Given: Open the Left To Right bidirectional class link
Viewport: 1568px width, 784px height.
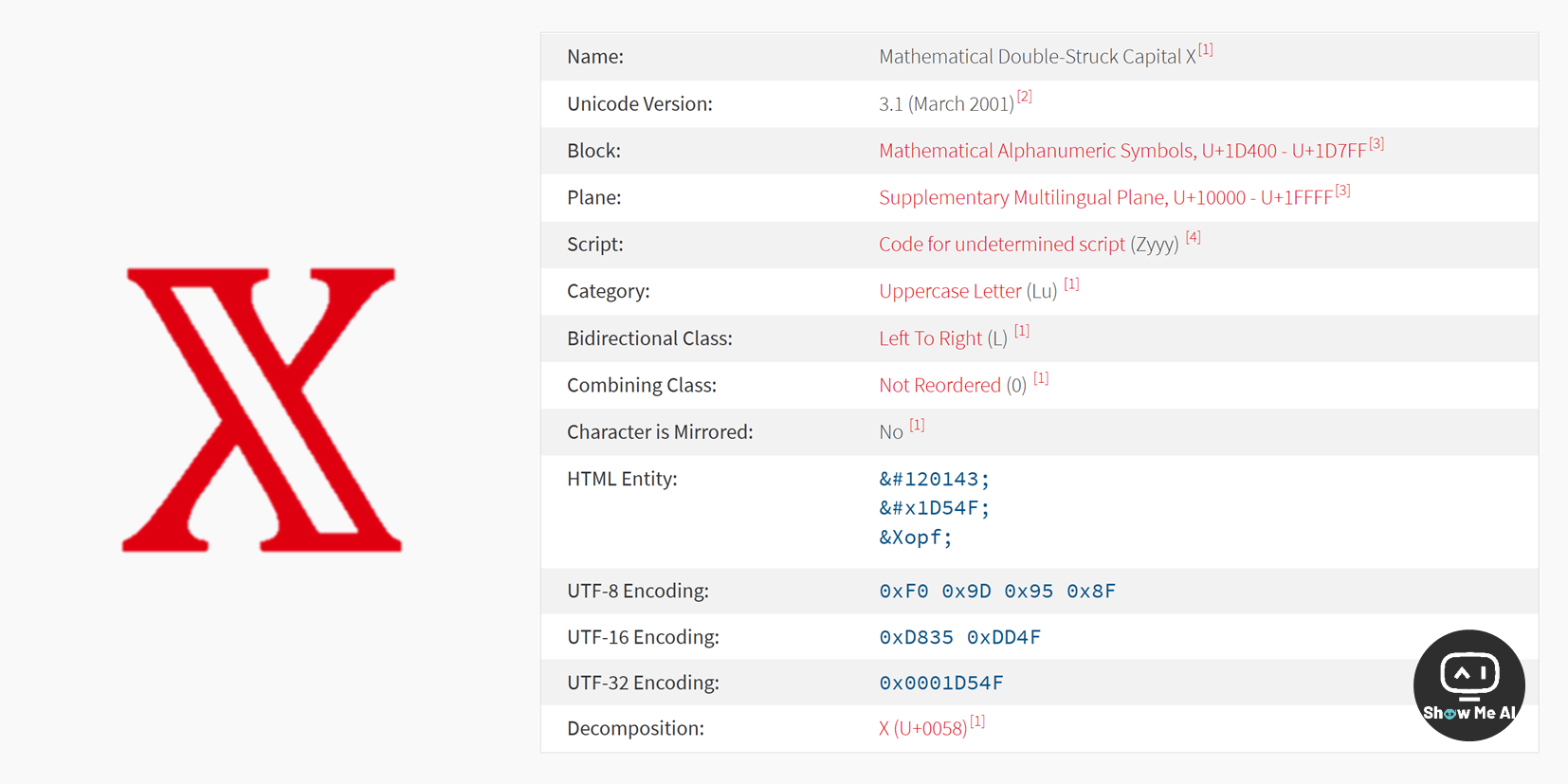Looking at the screenshot, I should tap(930, 338).
